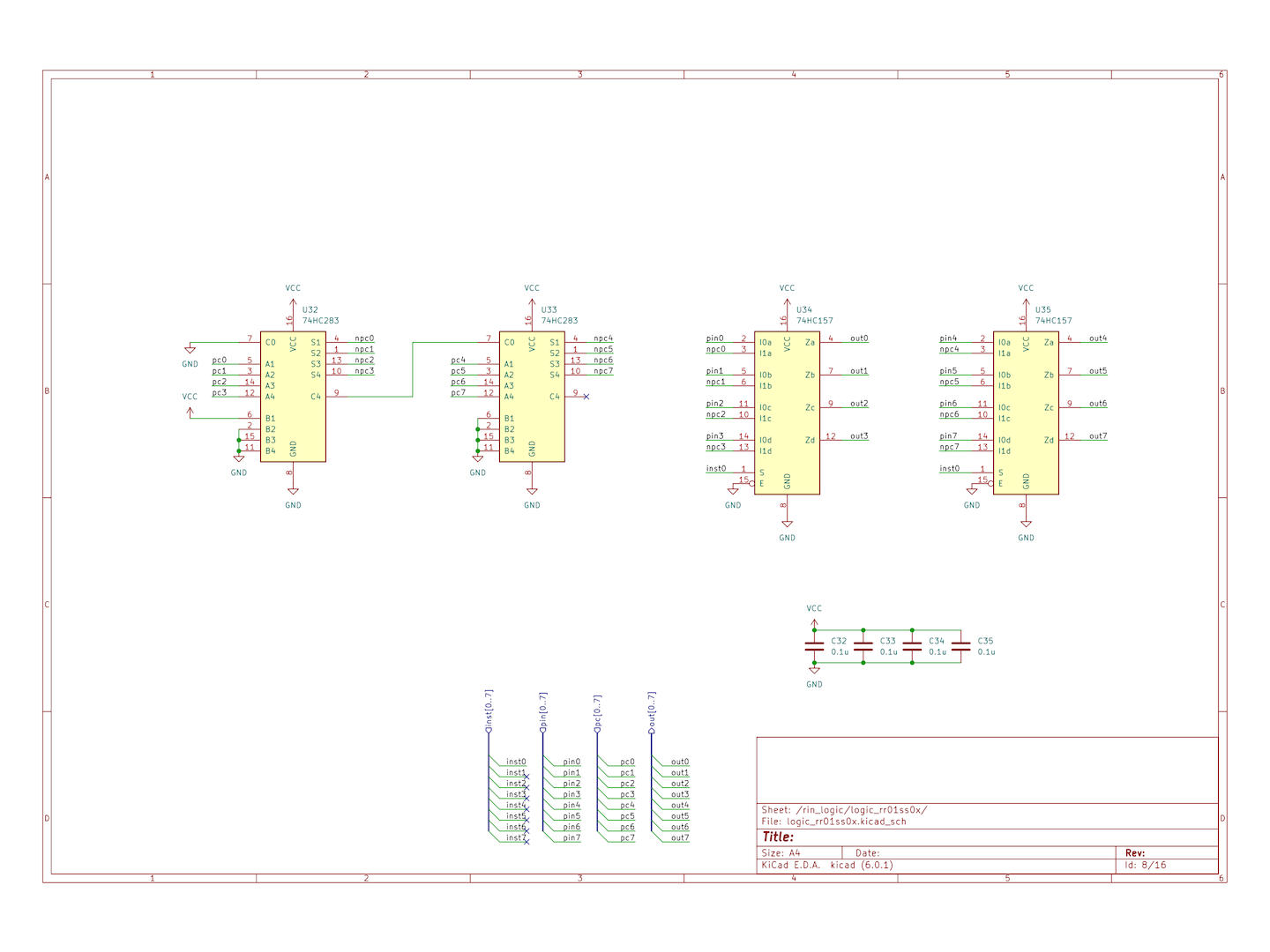Click the U34 74HC157 multiplexer symbol
This screenshot has height=952, width=1270.
point(787,413)
